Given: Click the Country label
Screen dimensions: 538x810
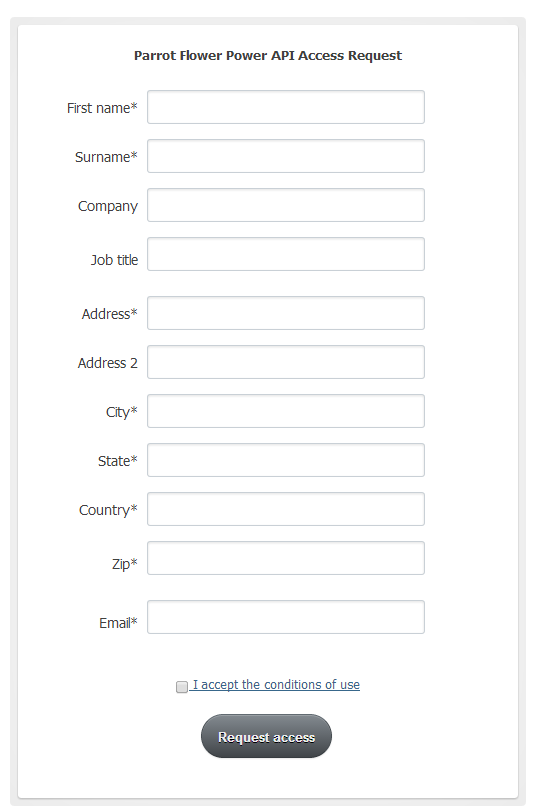Looking at the screenshot, I should click(x=108, y=510).
